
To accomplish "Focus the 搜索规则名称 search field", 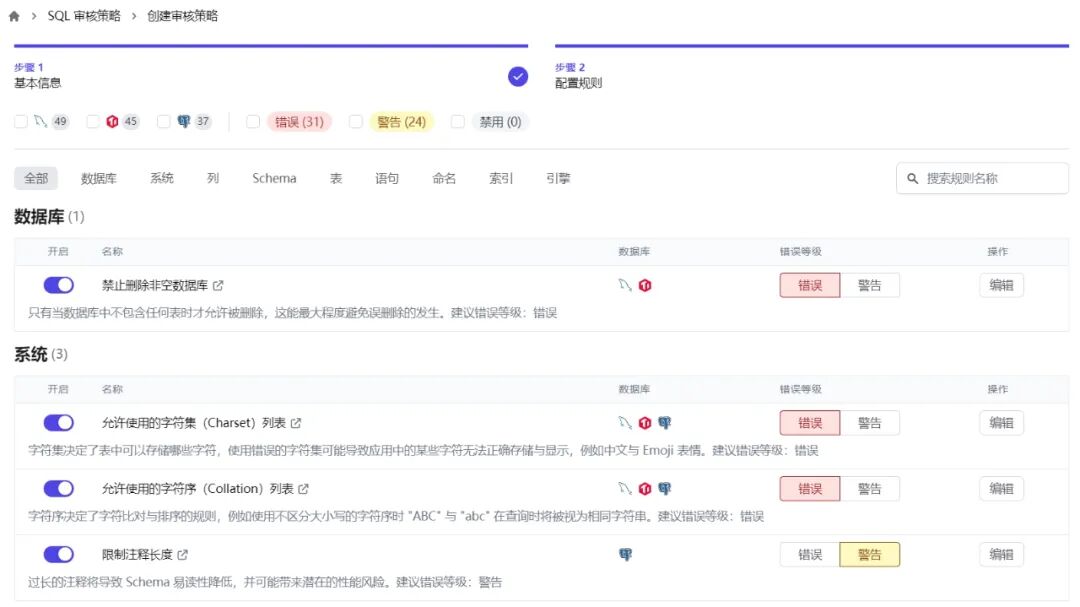I will (982, 178).
